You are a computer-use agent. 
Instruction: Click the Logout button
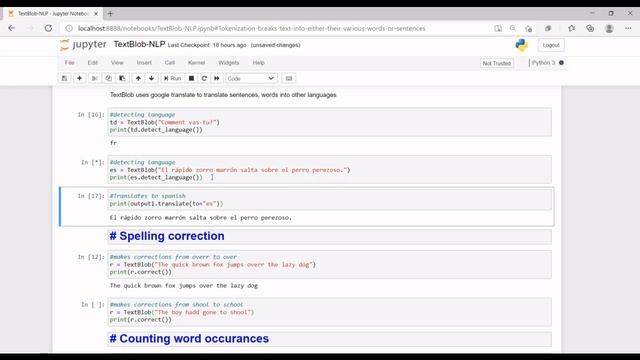tap(551, 45)
